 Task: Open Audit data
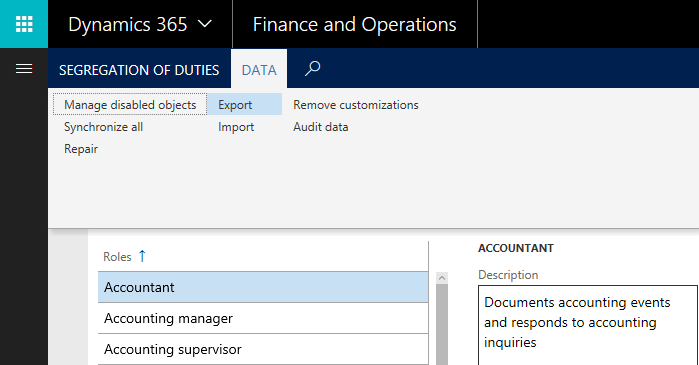pyautogui.click(x=321, y=127)
